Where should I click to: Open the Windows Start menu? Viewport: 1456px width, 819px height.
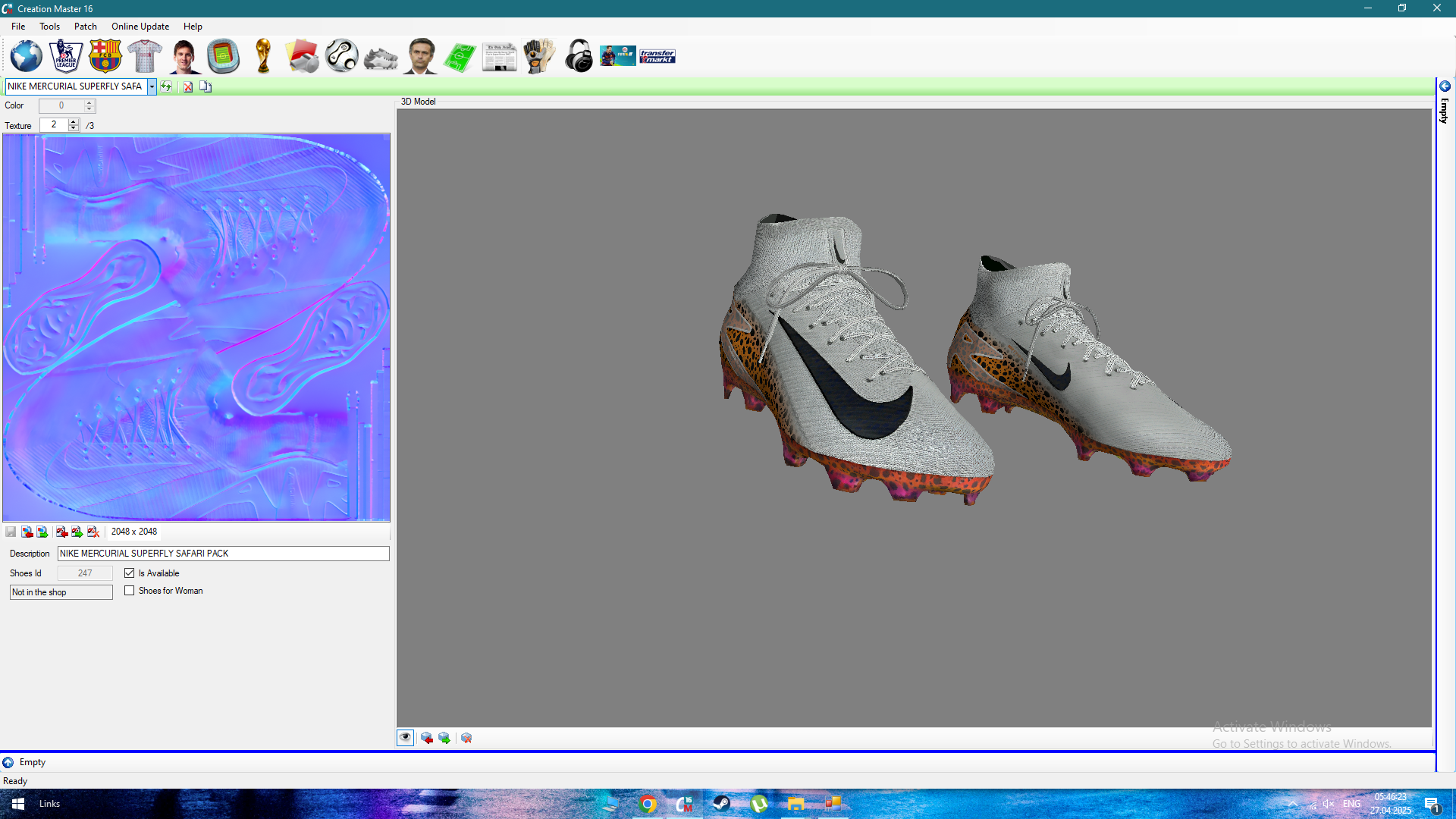18,804
